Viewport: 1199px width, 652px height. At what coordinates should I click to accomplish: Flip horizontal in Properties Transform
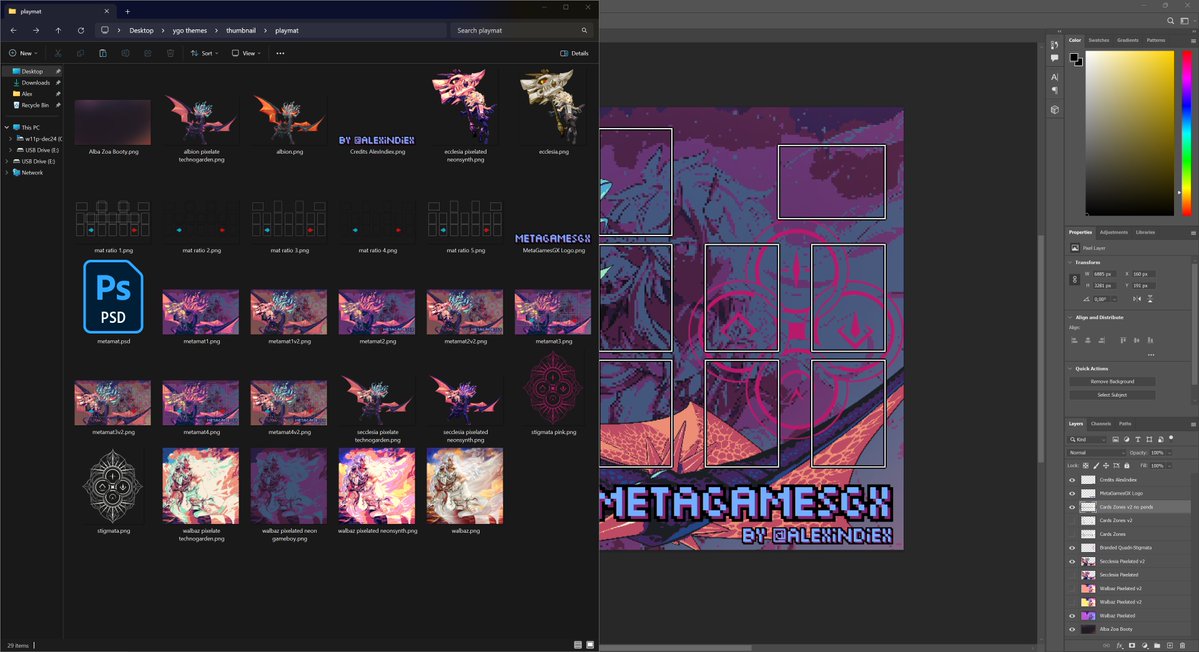pos(1137,299)
